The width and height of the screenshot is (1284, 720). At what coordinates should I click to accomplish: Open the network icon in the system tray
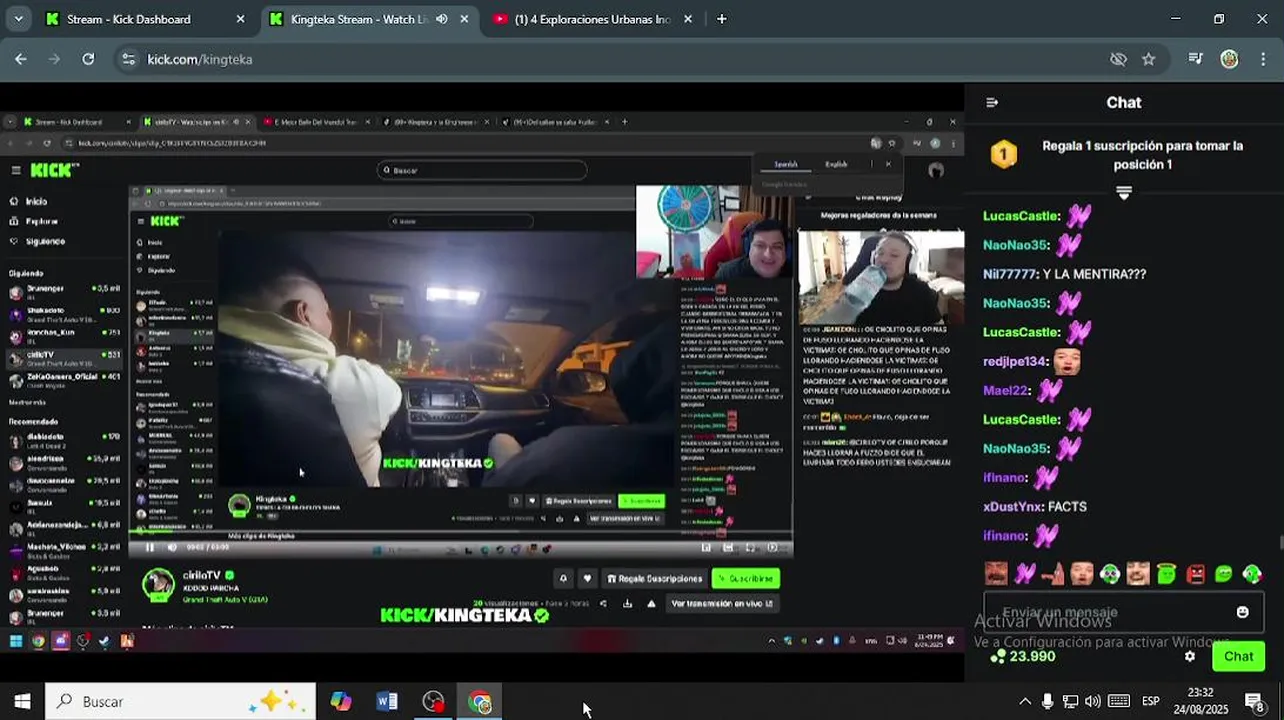(x=1070, y=702)
